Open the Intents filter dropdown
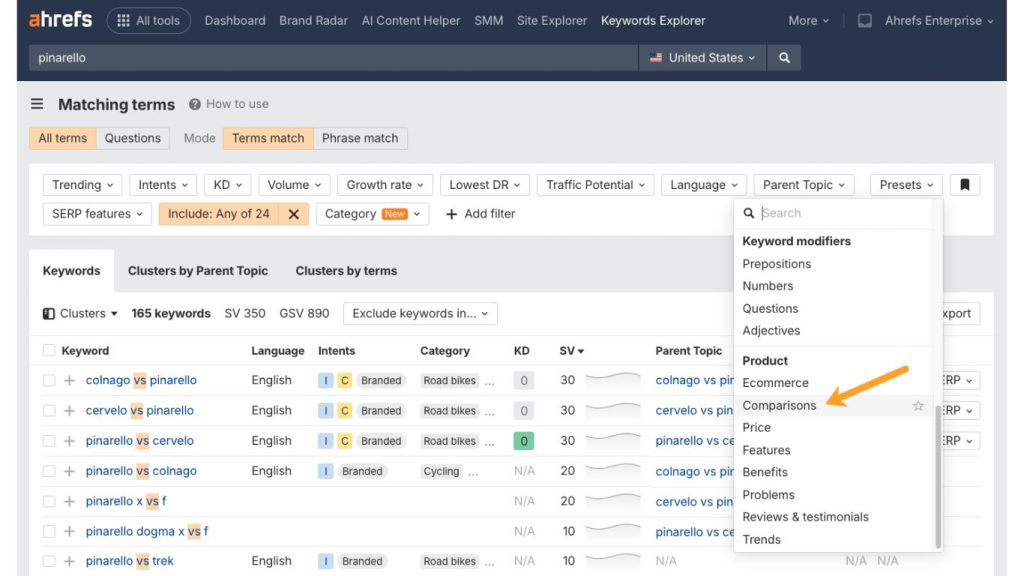This screenshot has height=576, width=1024. pyautogui.click(x=163, y=185)
